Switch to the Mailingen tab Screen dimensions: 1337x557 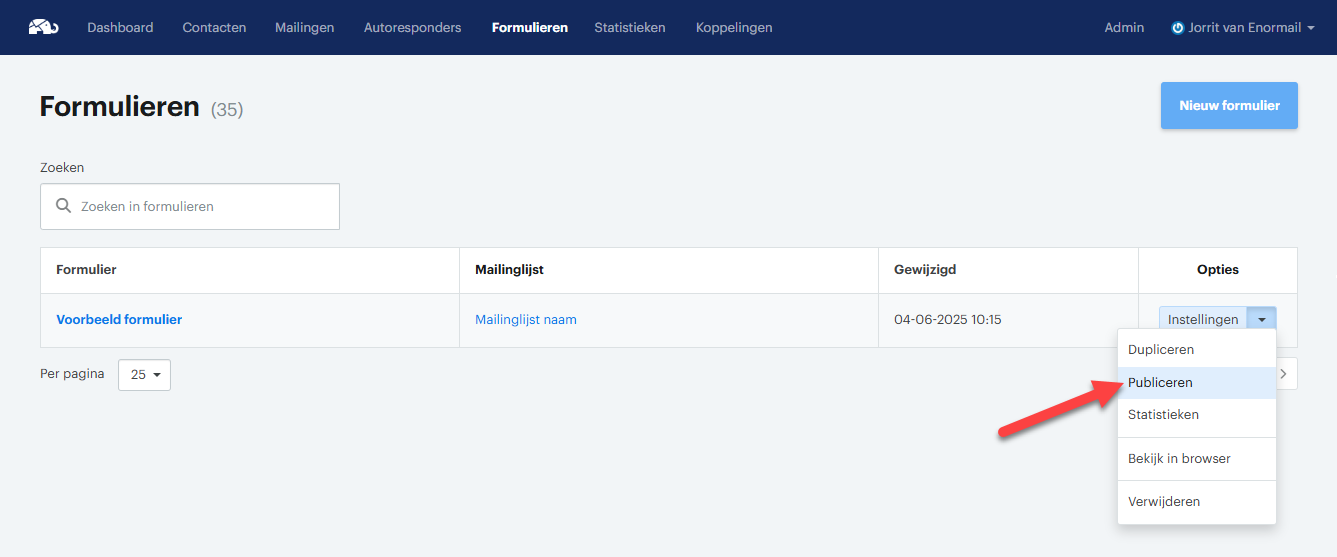(x=305, y=28)
